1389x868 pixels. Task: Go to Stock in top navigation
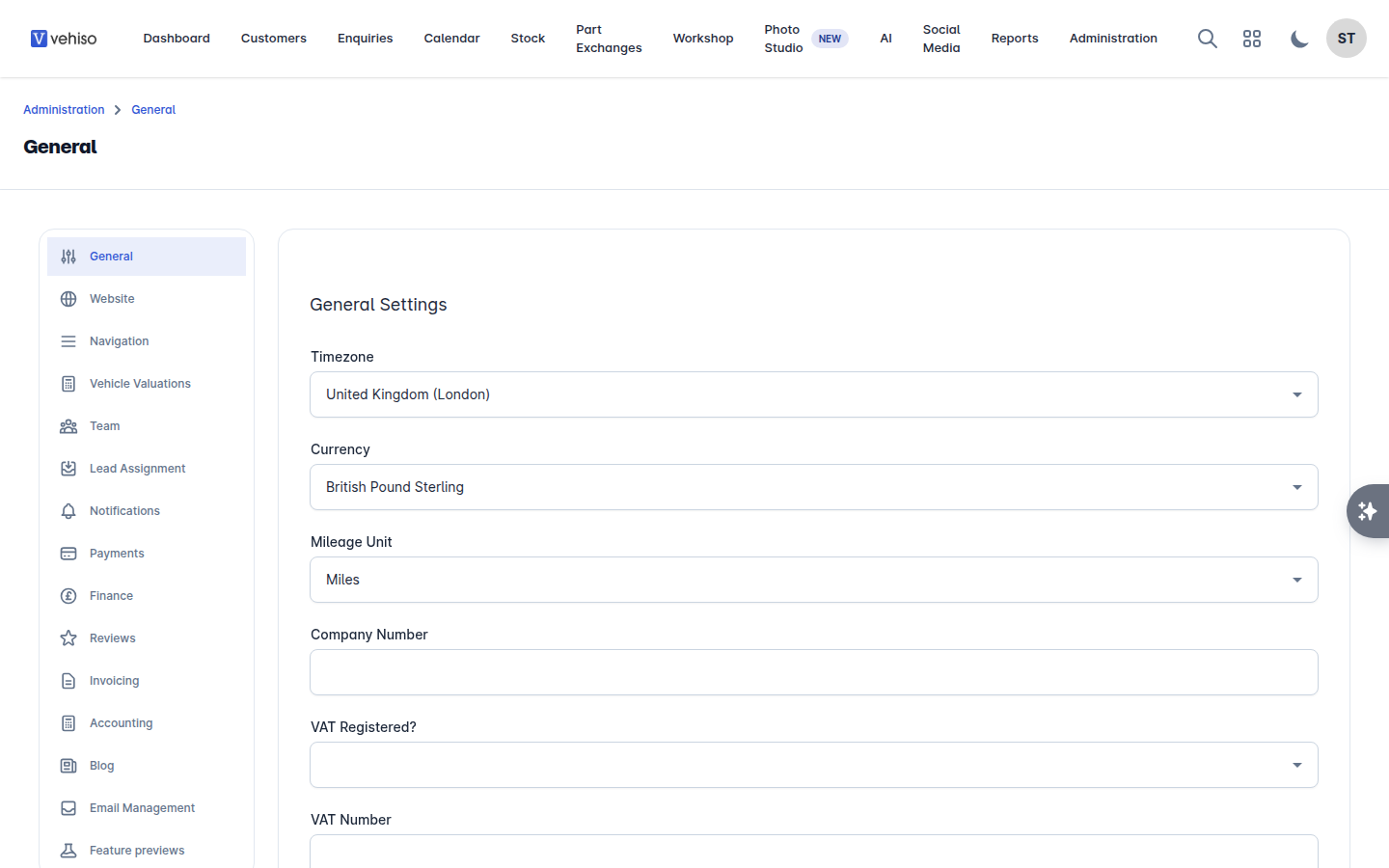pyautogui.click(x=528, y=39)
